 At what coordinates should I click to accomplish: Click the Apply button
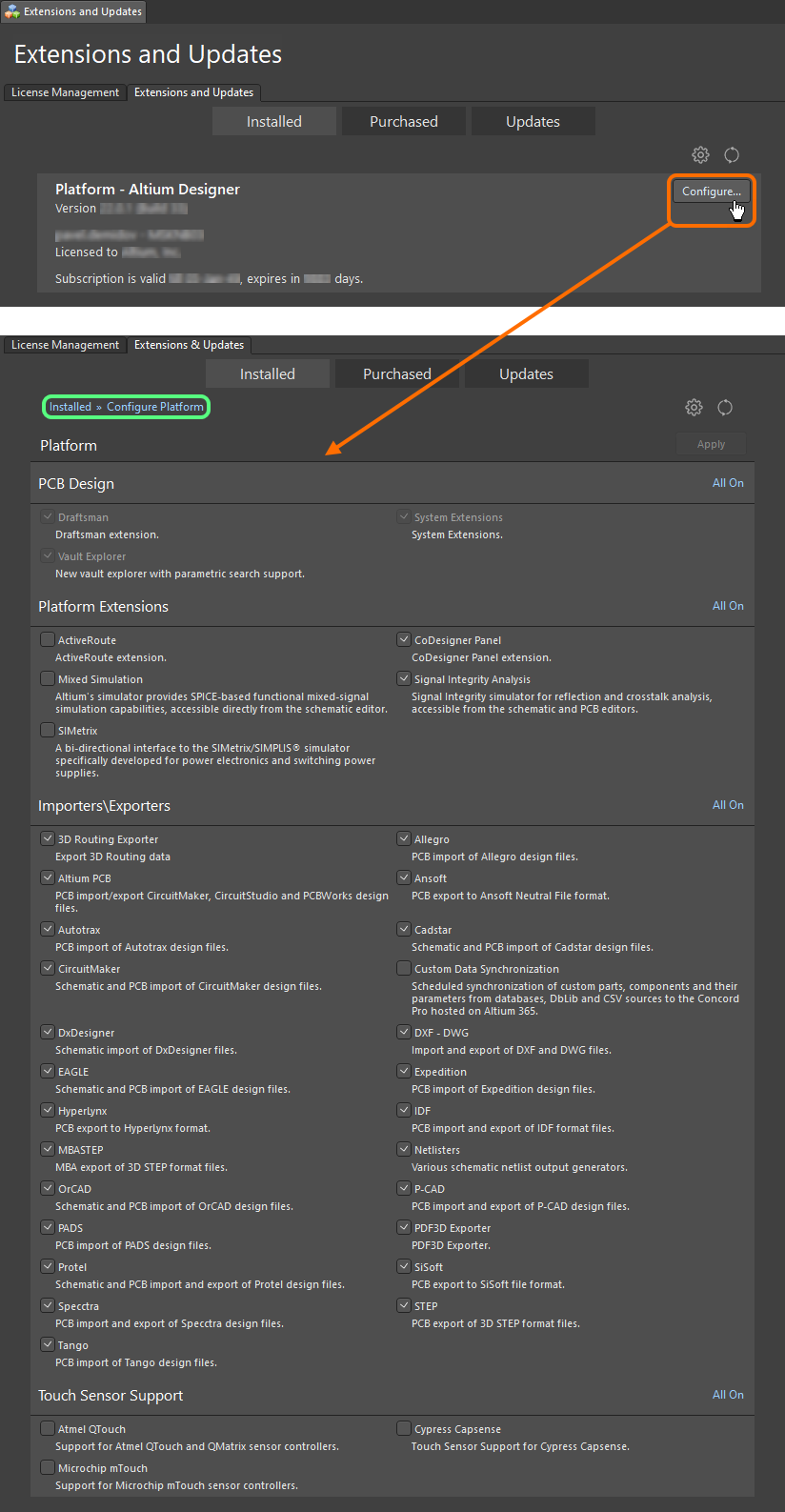click(711, 444)
